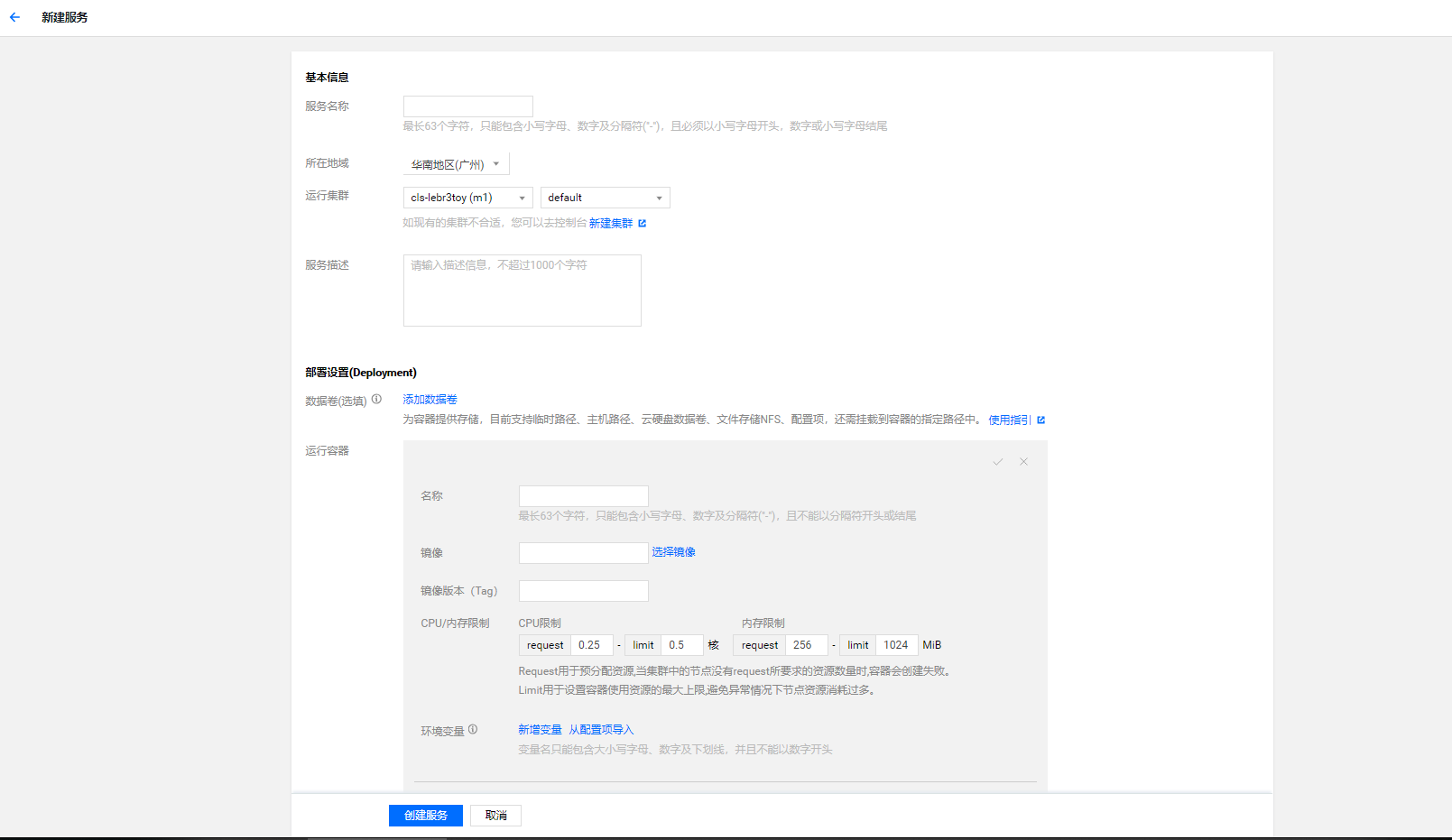Remove the container with the X icon
This screenshot has width=1452, height=840.
tap(1023, 462)
